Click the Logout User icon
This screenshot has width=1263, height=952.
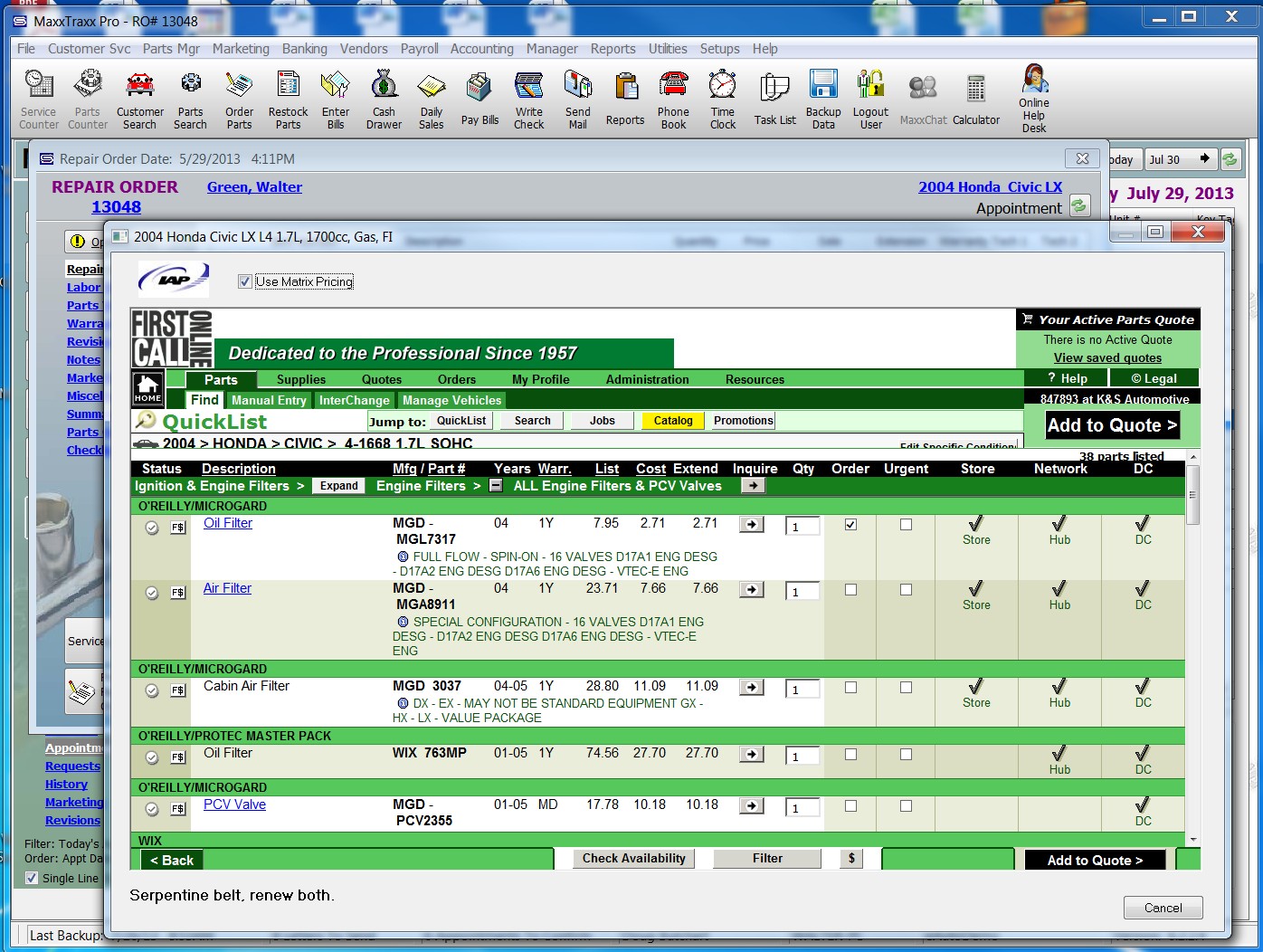coord(871,100)
